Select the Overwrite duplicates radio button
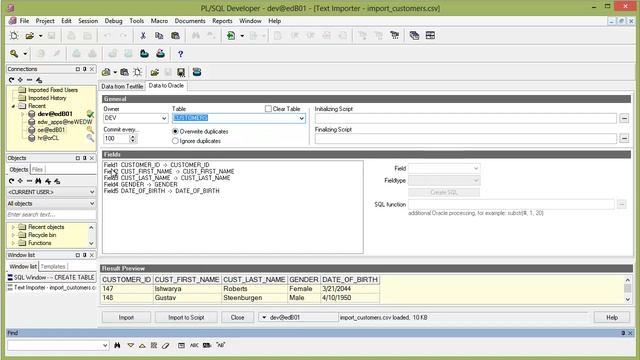This screenshot has width=640, height=360. point(176,131)
